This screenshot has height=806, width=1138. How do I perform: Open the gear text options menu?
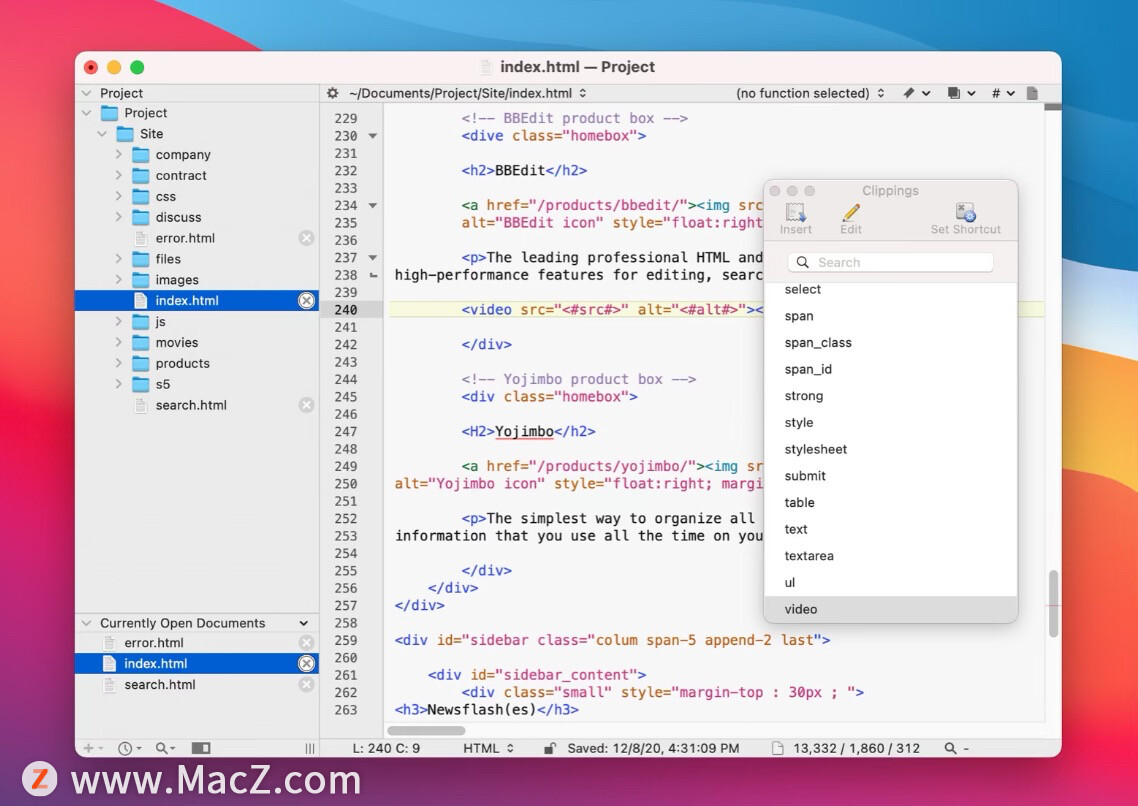[332, 93]
